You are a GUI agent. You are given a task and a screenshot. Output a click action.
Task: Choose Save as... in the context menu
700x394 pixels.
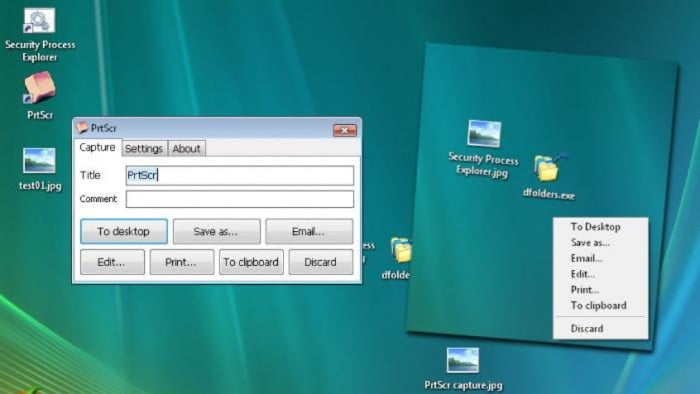click(600, 243)
